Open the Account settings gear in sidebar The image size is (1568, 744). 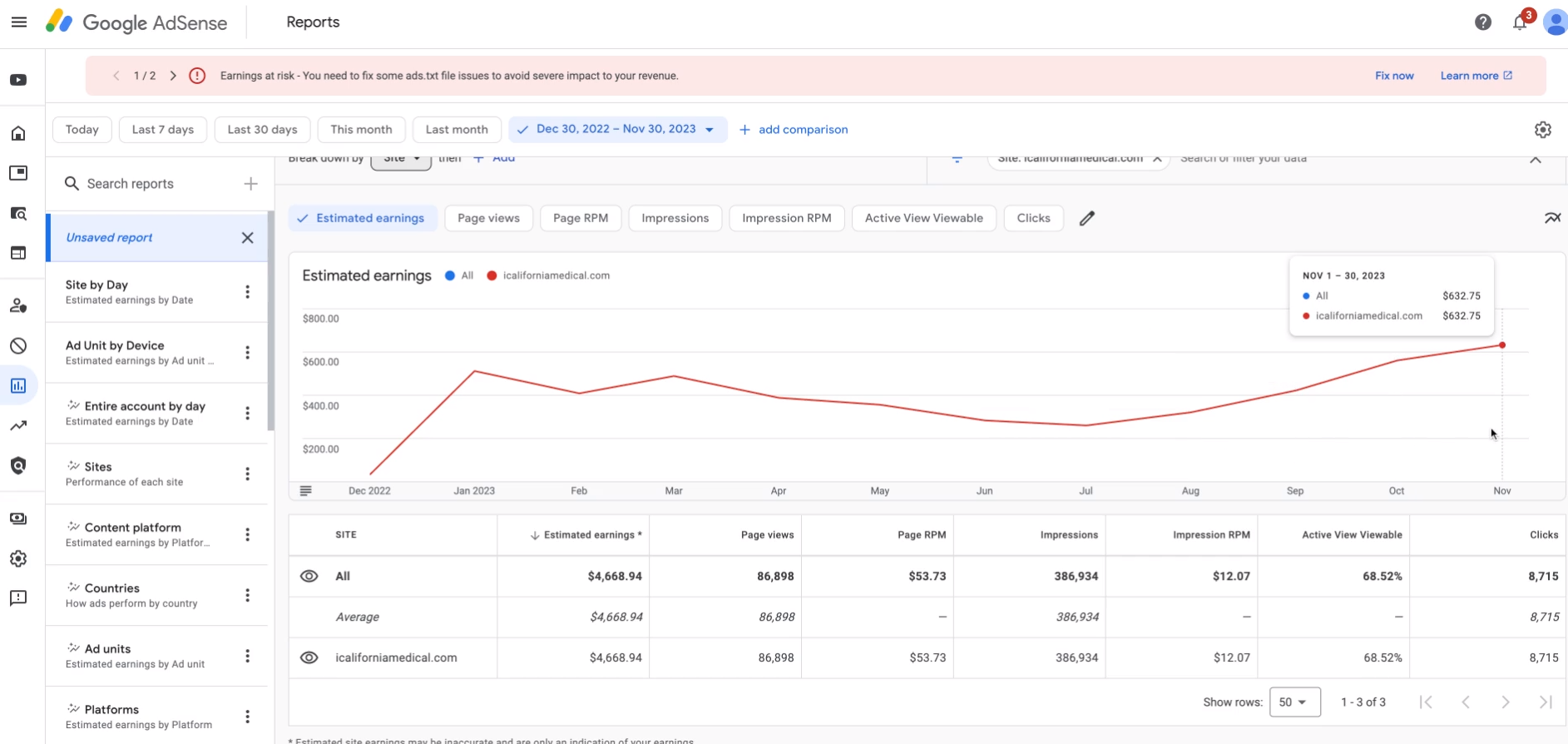coord(18,558)
